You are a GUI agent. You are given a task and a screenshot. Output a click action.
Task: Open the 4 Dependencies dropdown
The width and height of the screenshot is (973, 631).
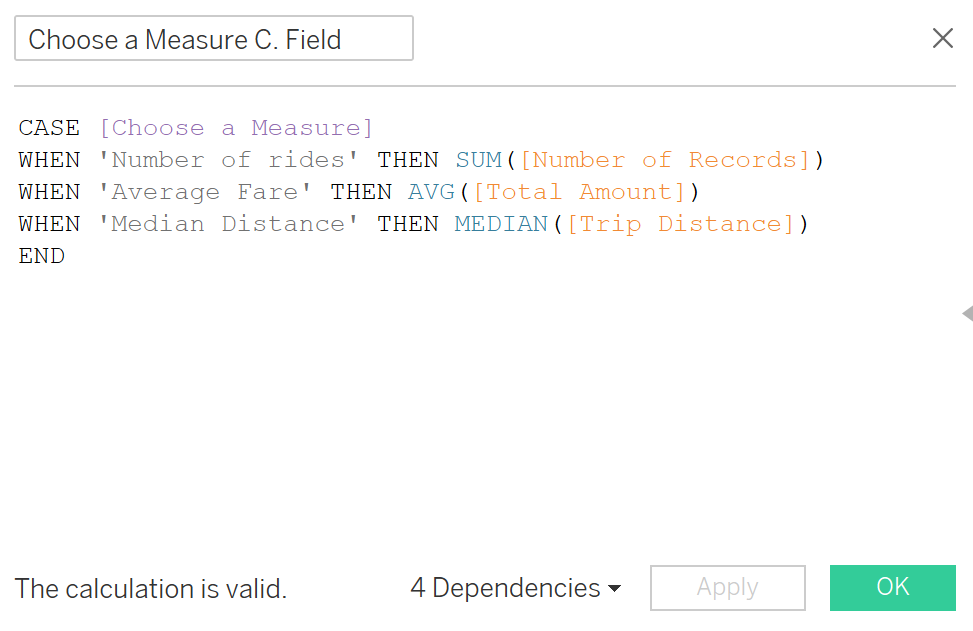point(515,588)
